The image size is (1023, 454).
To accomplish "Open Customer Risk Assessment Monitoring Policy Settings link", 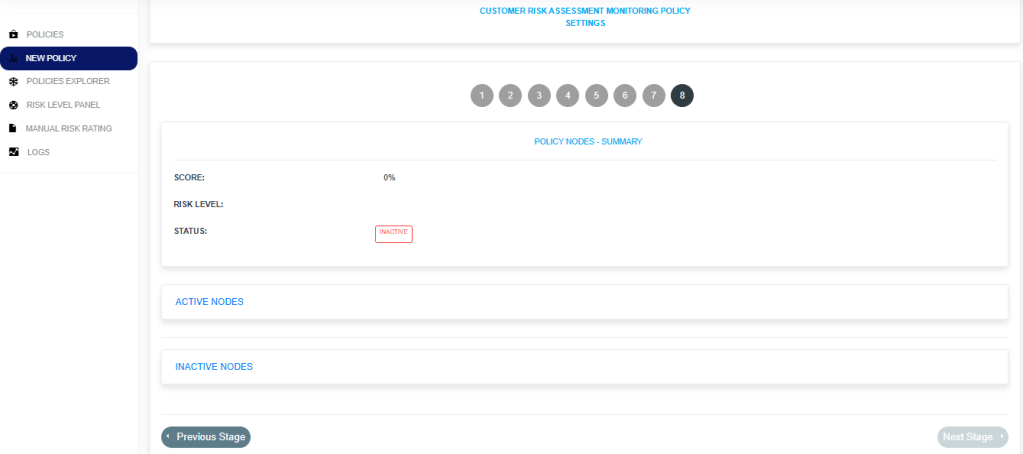I will (x=585, y=17).
